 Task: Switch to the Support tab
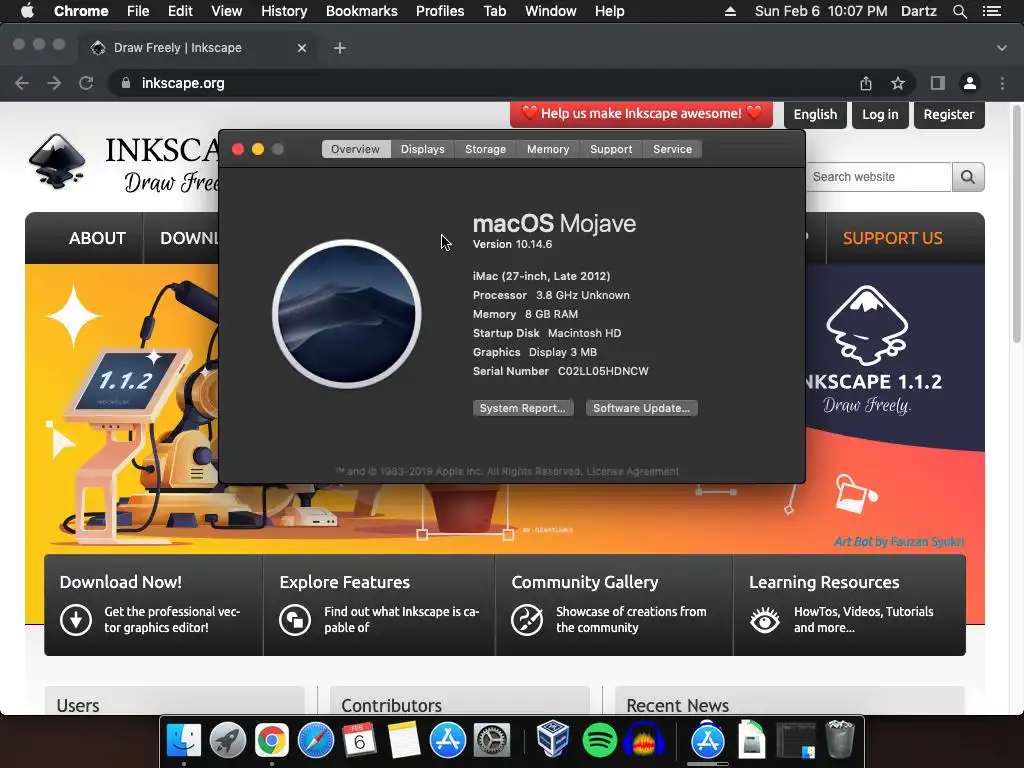611,149
